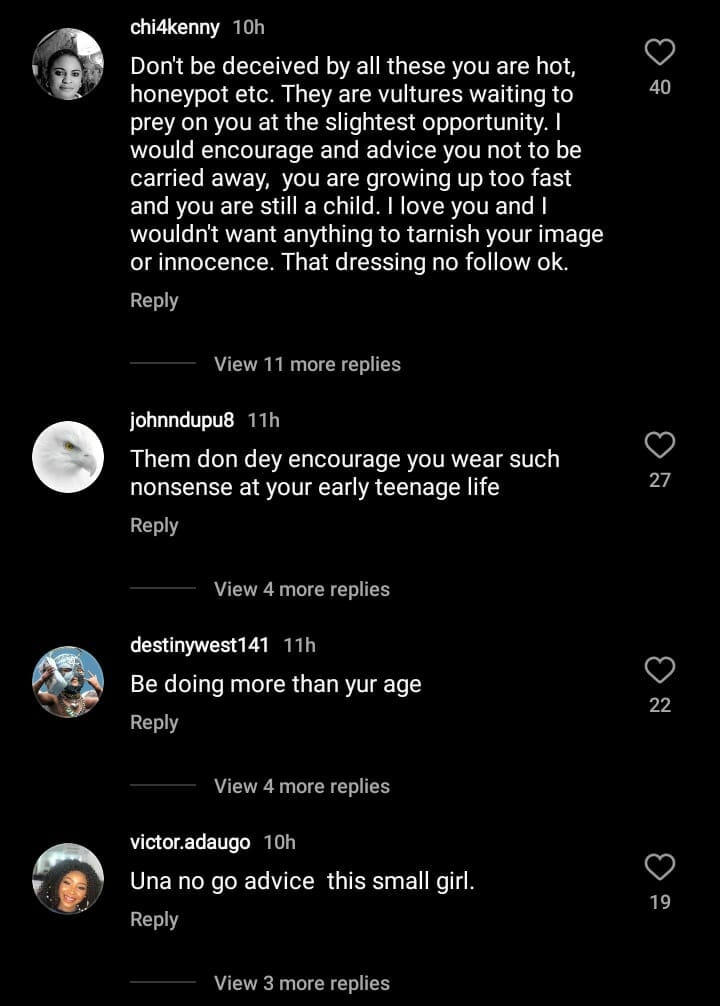
Task: Expand "View 3 more replies"
Action: (301, 983)
